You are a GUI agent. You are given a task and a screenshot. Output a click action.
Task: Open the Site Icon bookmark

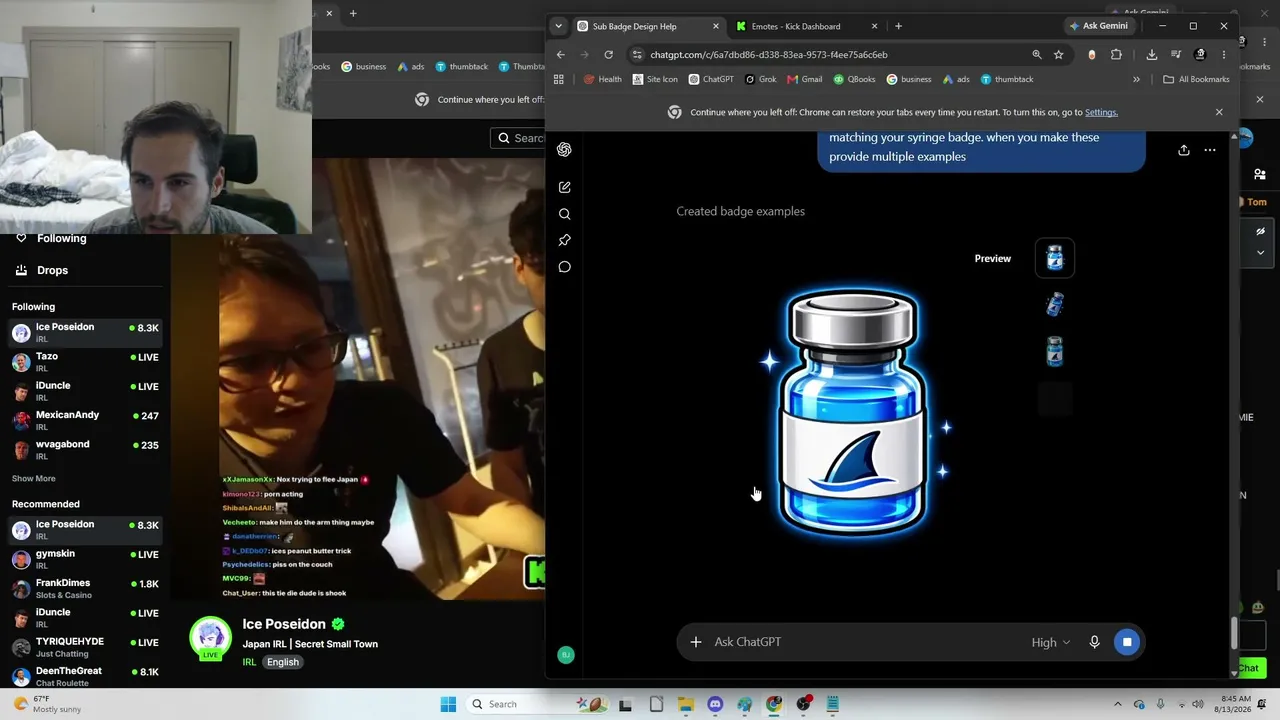pos(654,79)
